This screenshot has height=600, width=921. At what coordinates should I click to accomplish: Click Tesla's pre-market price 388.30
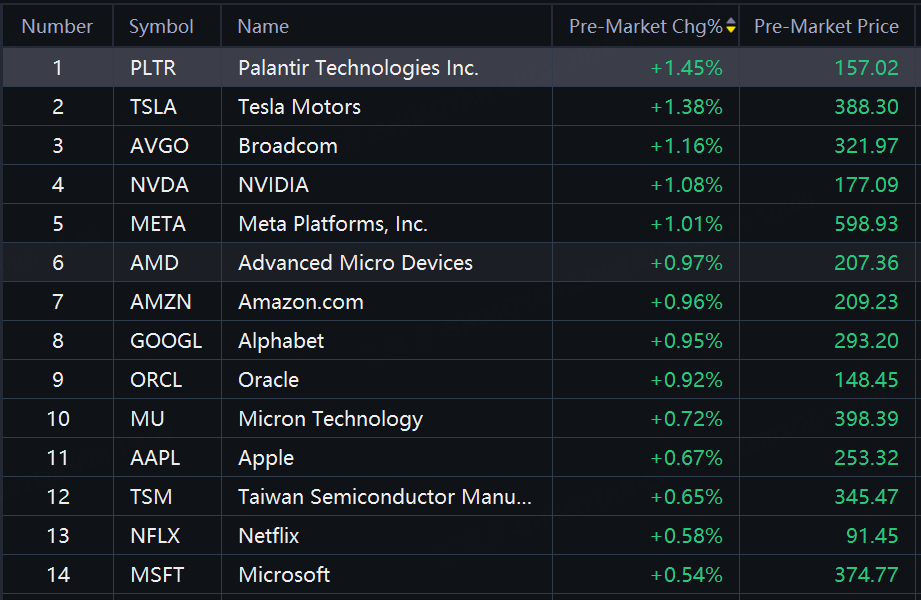[866, 107]
